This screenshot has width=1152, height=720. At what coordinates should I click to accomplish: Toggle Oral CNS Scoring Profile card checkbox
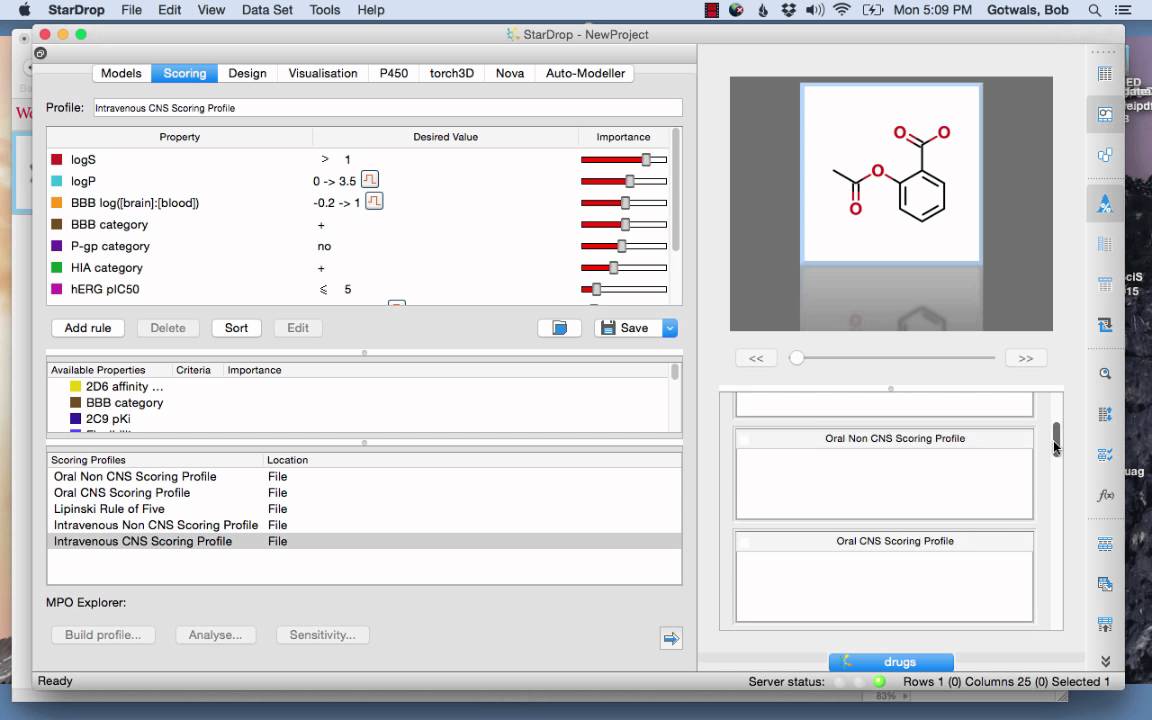click(x=744, y=542)
